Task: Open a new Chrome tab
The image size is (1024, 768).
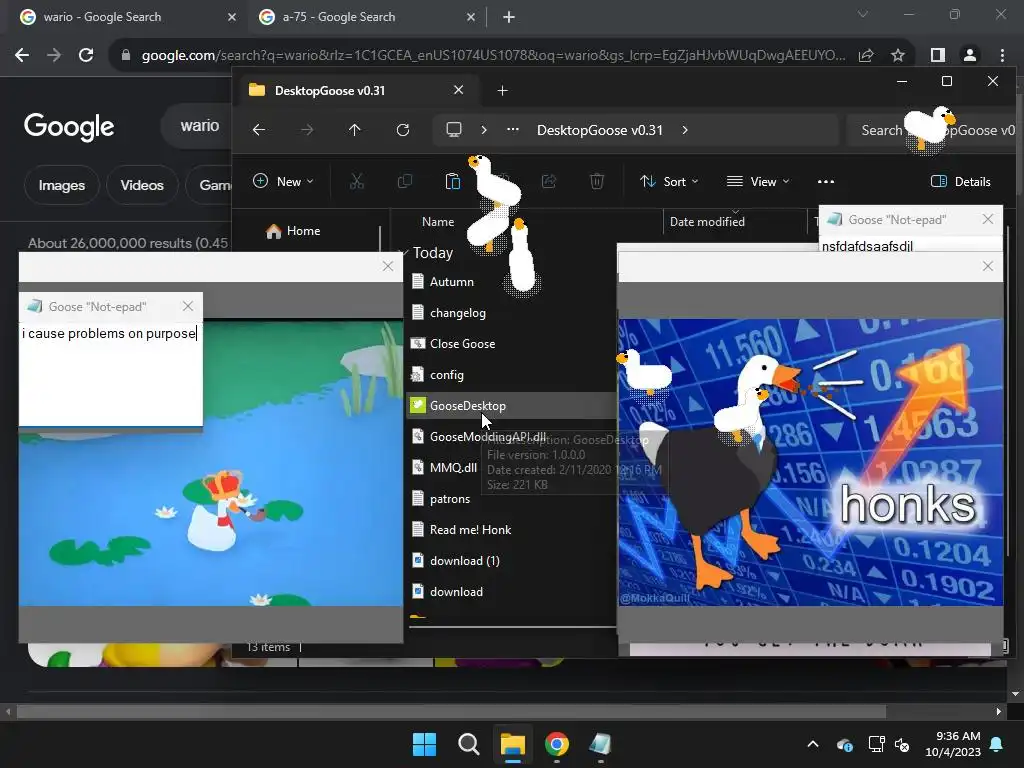Action: [509, 17]
